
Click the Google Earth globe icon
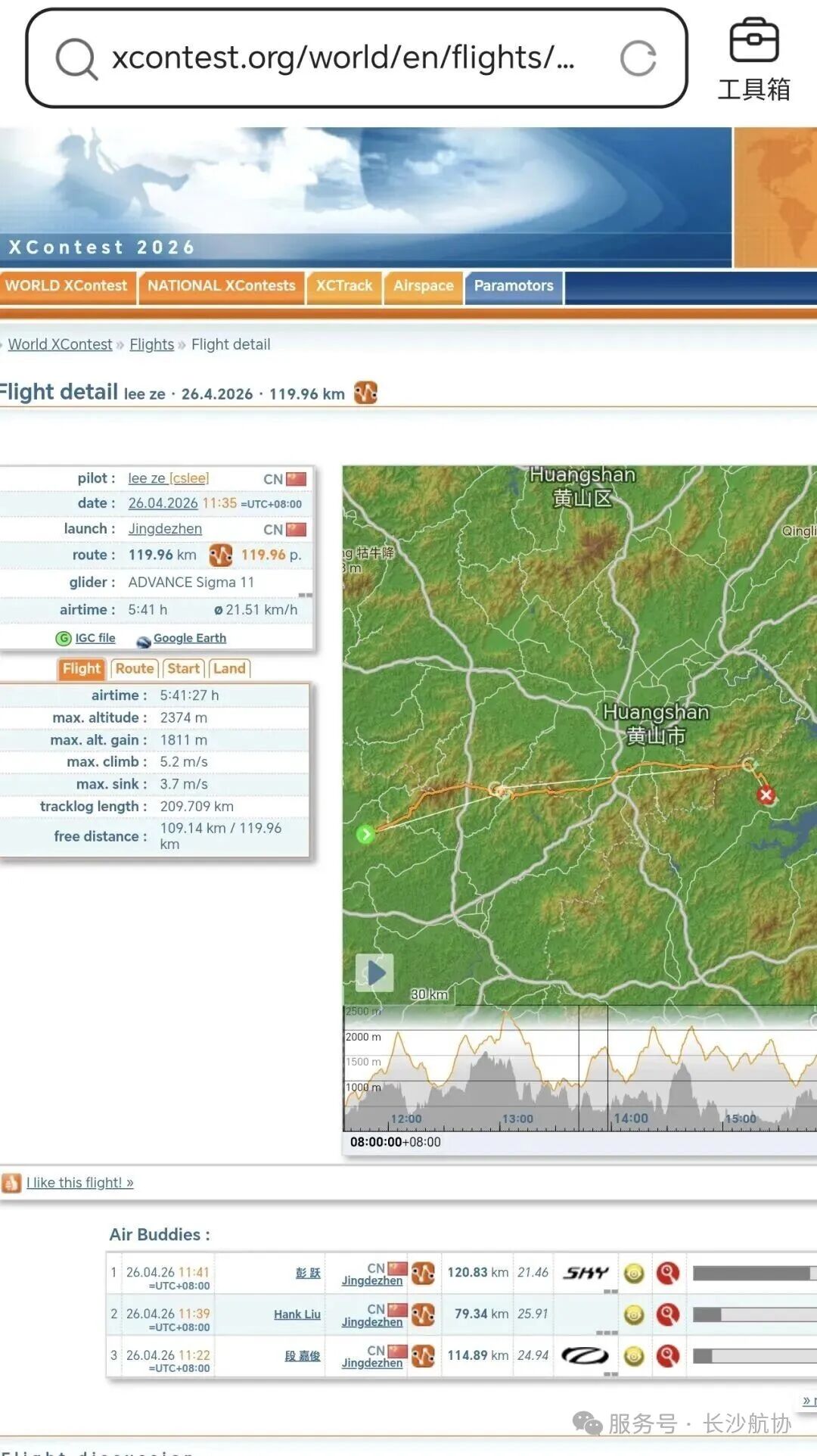coord(144,642)
